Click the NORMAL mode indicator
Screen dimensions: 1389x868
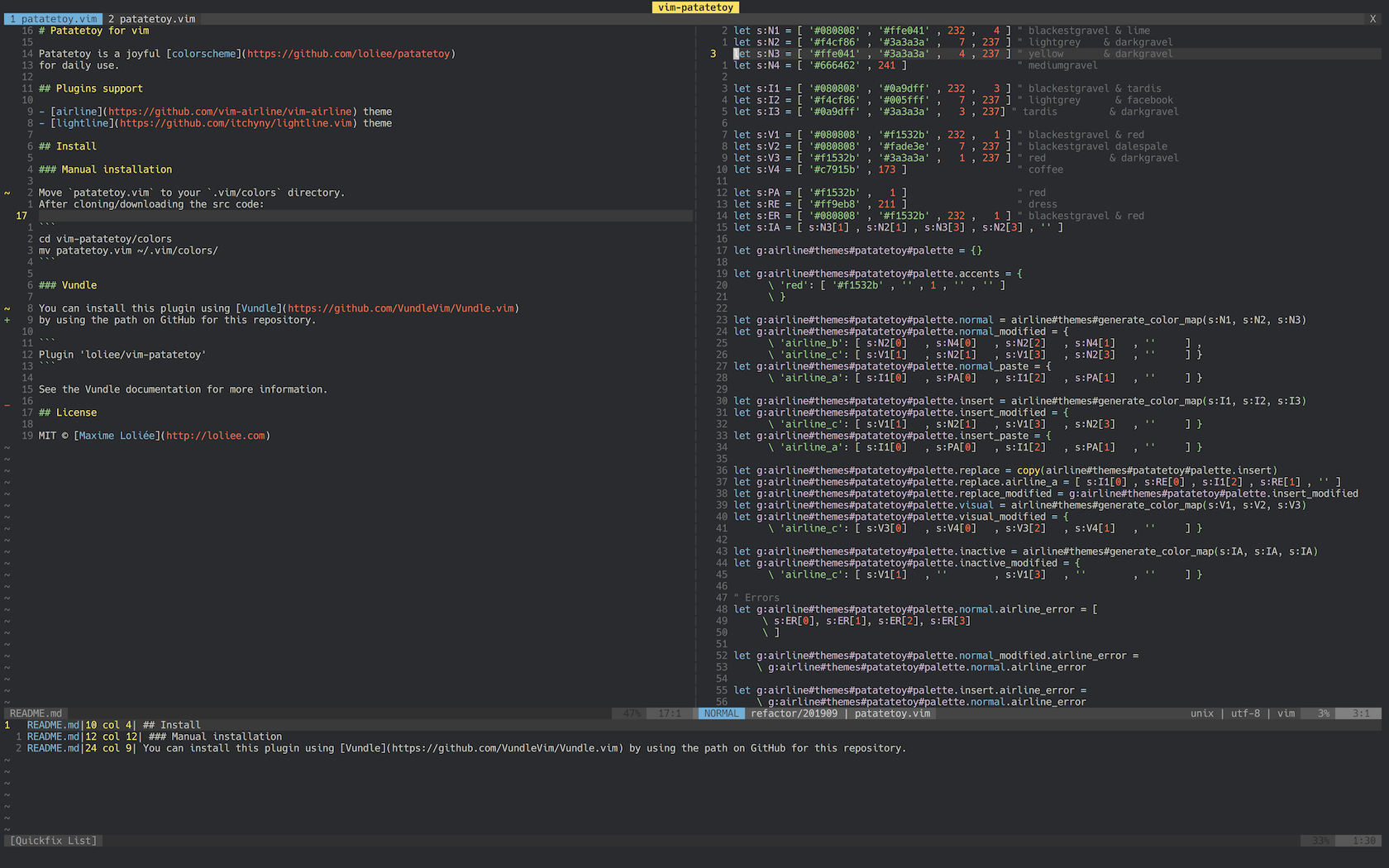(x=722, y=713)
